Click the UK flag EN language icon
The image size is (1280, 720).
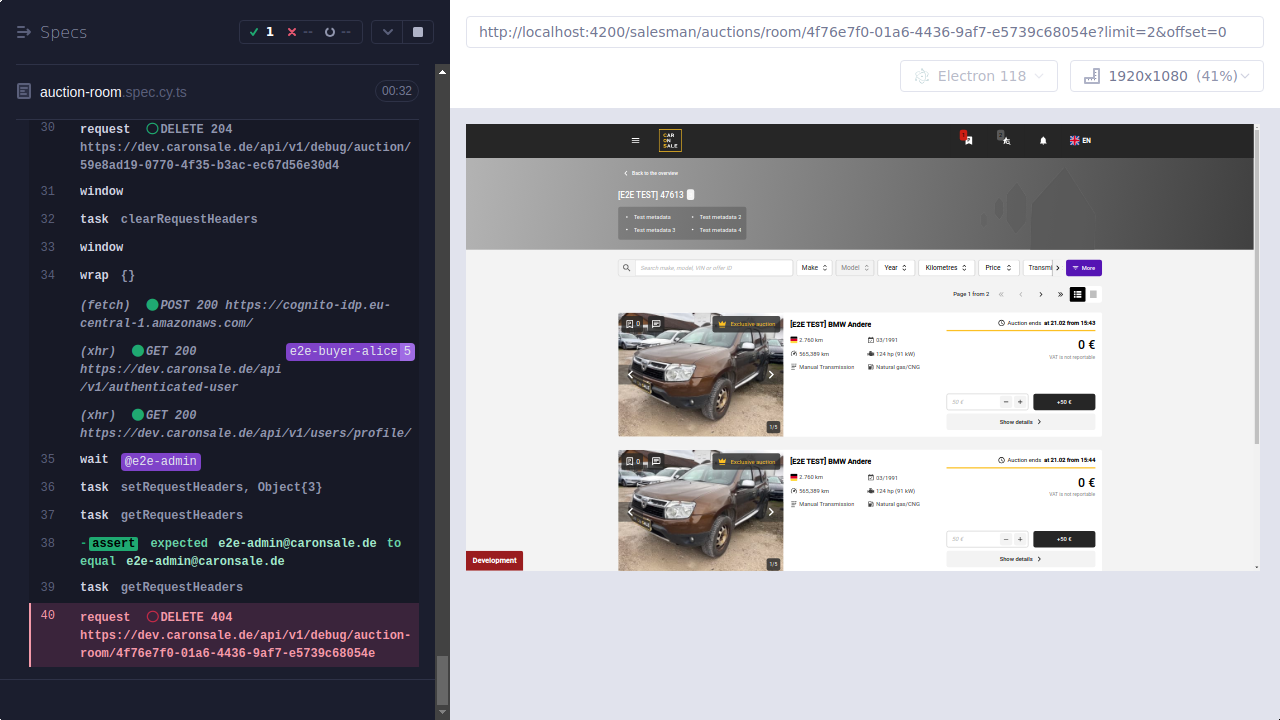point(1079,140)
